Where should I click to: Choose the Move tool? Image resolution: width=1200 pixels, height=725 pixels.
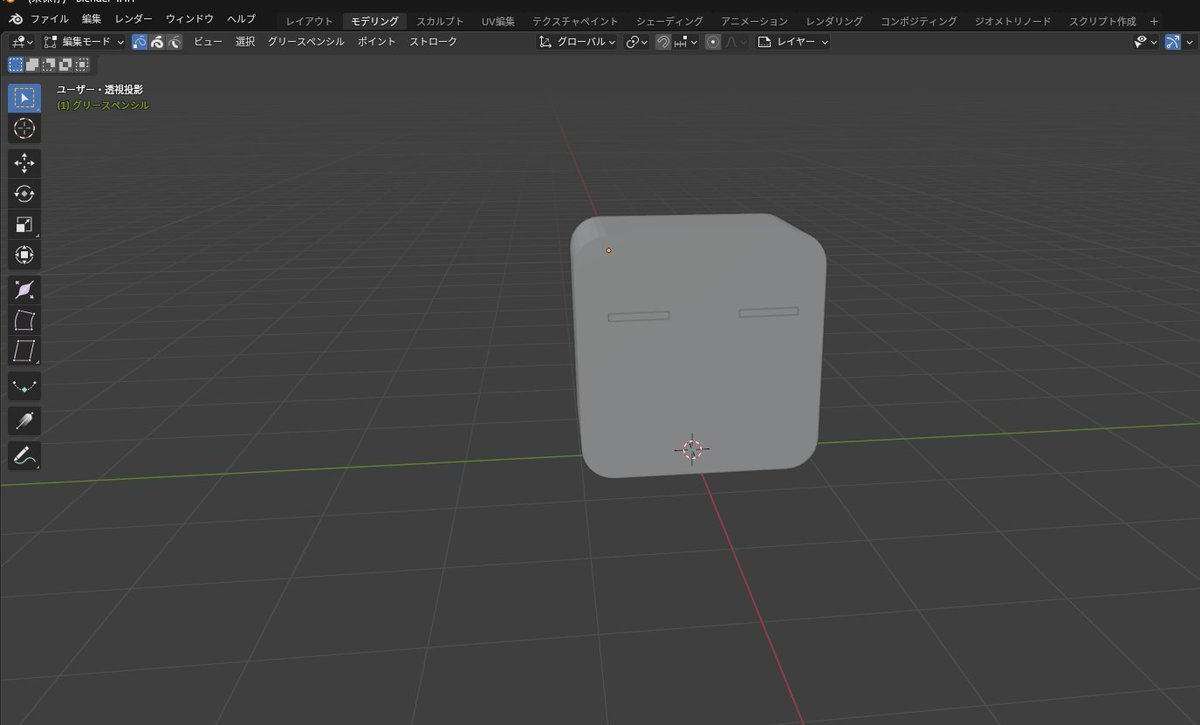[x=24, y=163]
